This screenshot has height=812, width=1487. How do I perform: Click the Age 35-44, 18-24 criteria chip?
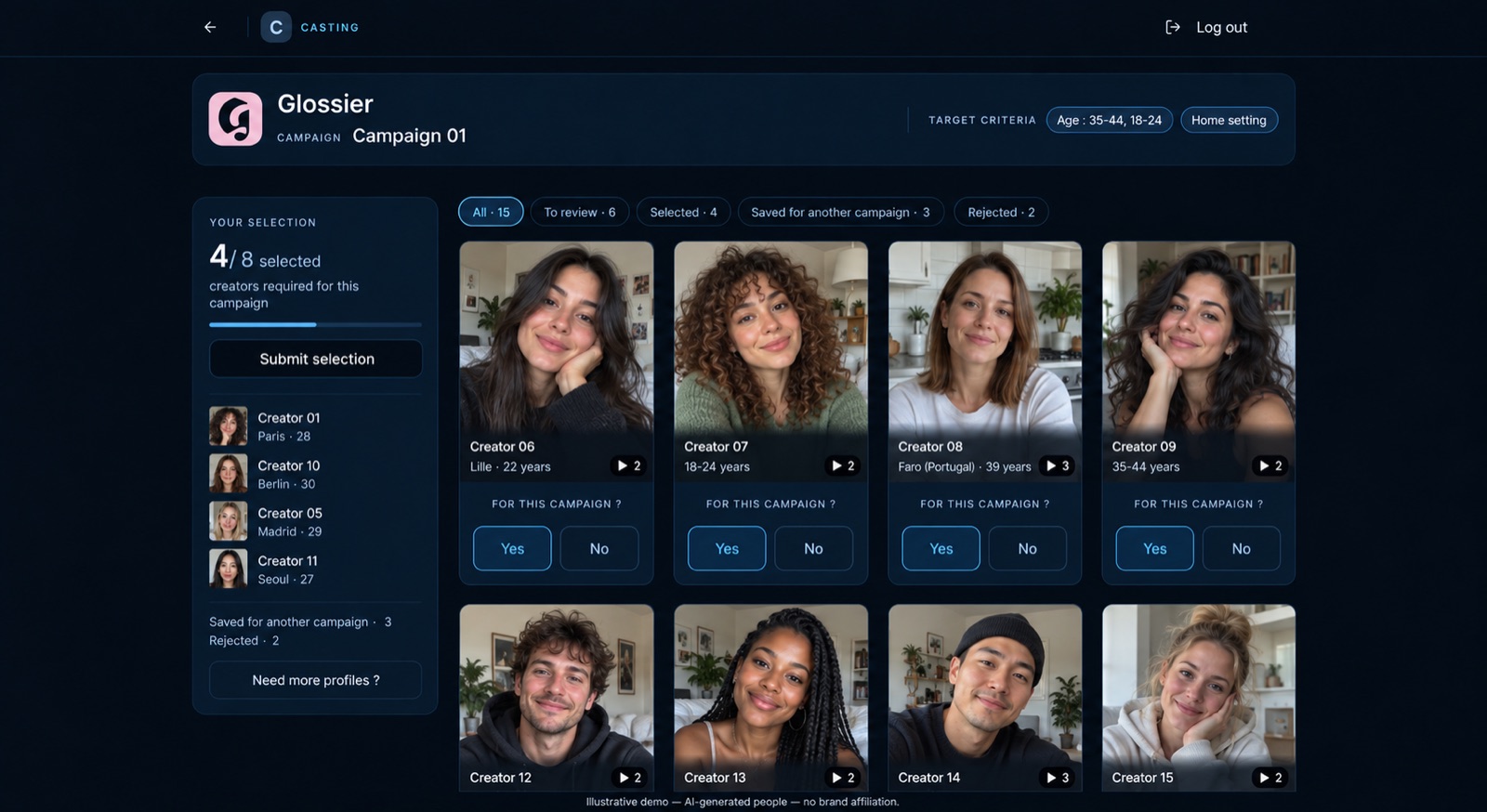(x=1110, y=120)
